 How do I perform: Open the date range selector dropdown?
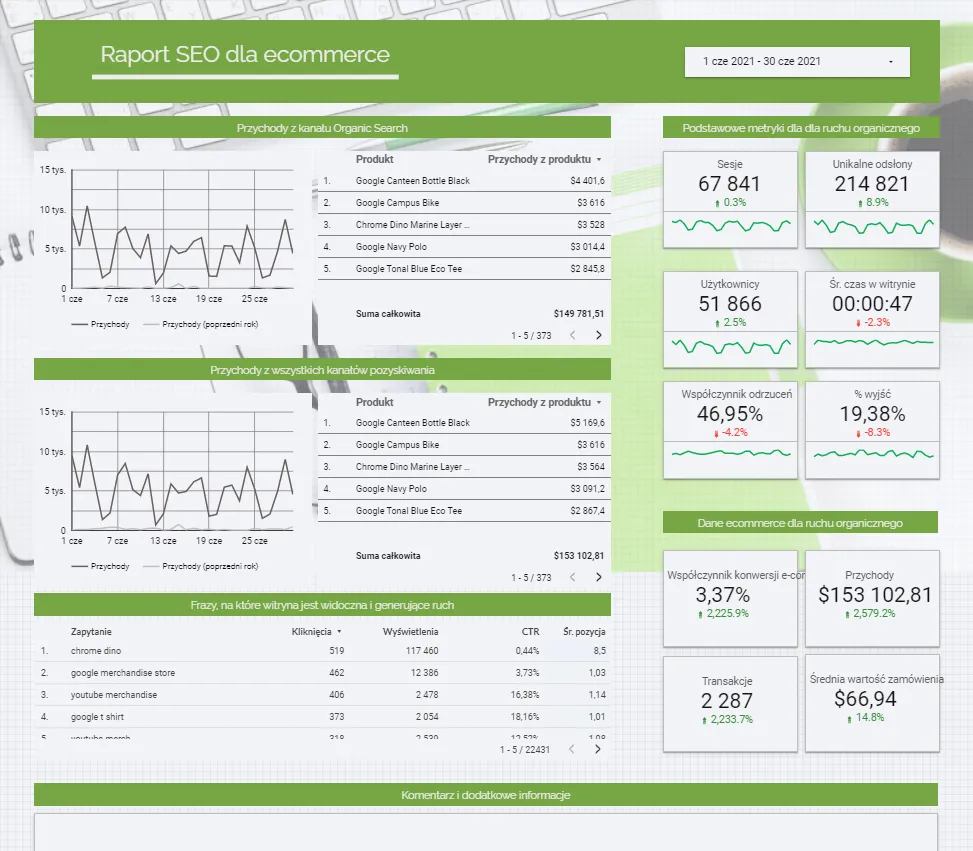click(x=797, y=61)
